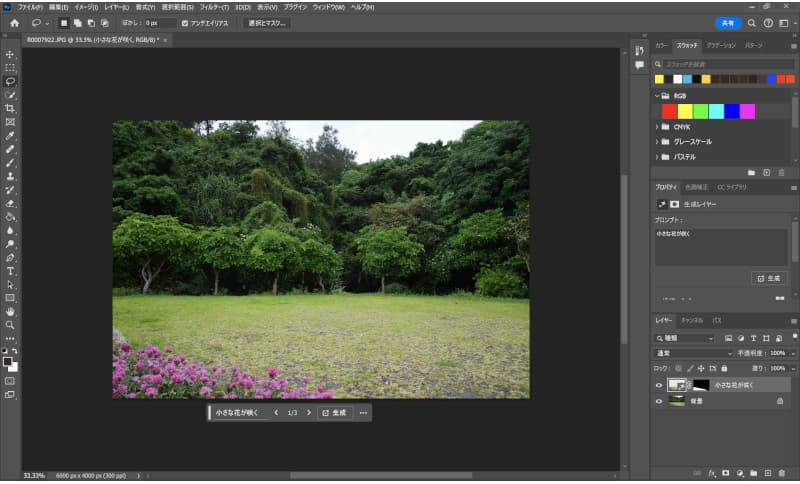Select the Move tool
The height and width of the screenshot is (484, 800).
pyautogui.click(x=10, y=54)
